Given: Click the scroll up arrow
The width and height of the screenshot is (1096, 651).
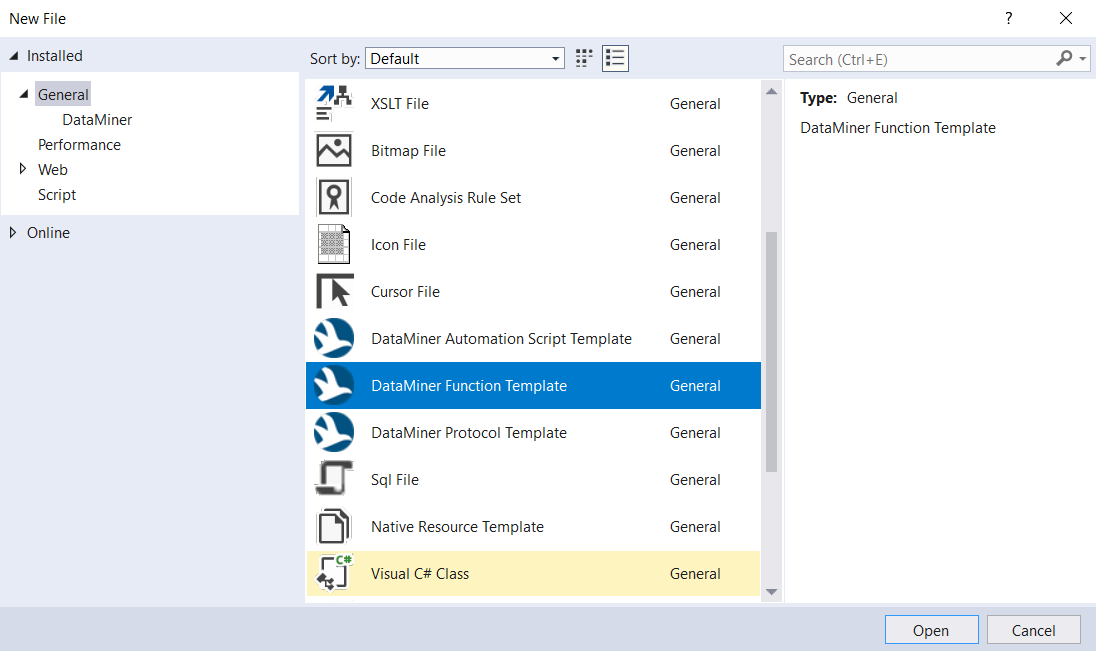Looking at the screenshot, I should [x=771, y=92].
